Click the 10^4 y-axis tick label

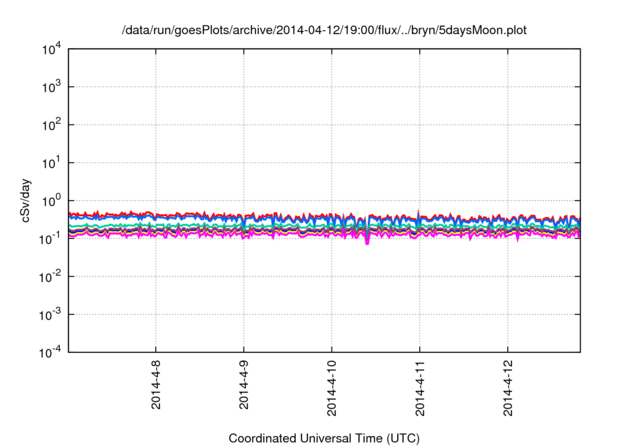coord(51,49)
